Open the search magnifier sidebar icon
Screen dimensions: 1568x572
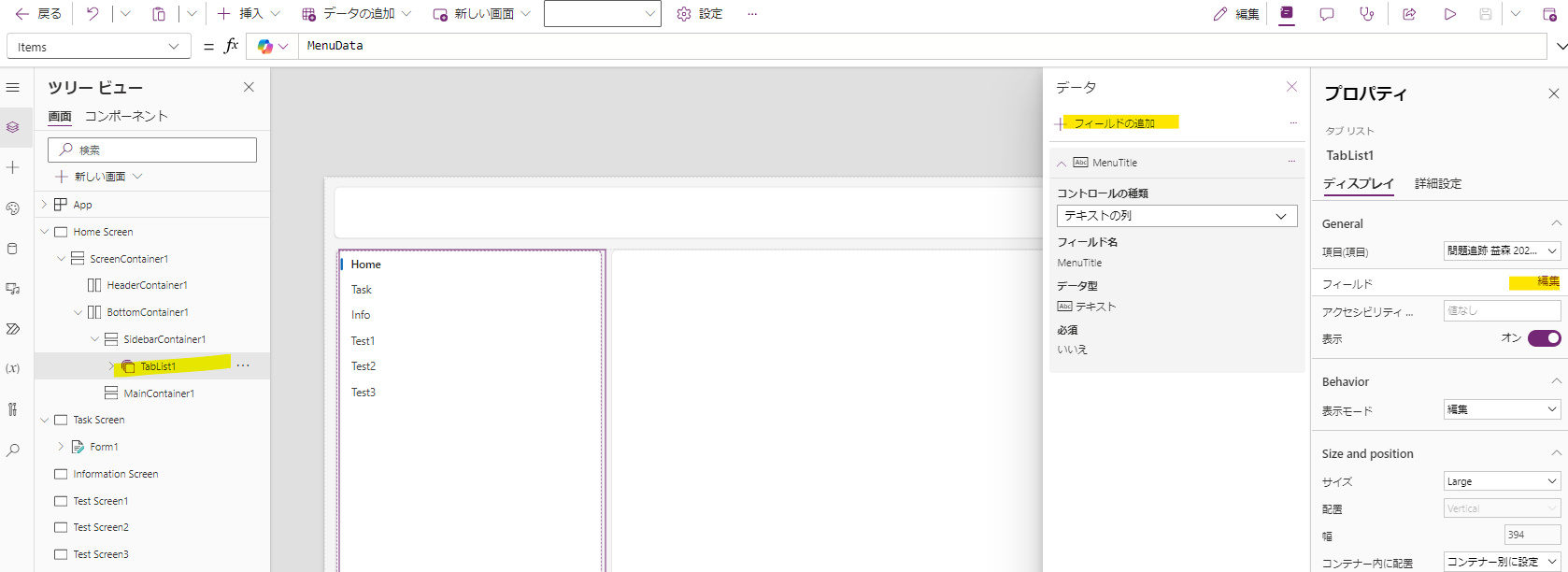pyautogui.click(x=13, y=450)
